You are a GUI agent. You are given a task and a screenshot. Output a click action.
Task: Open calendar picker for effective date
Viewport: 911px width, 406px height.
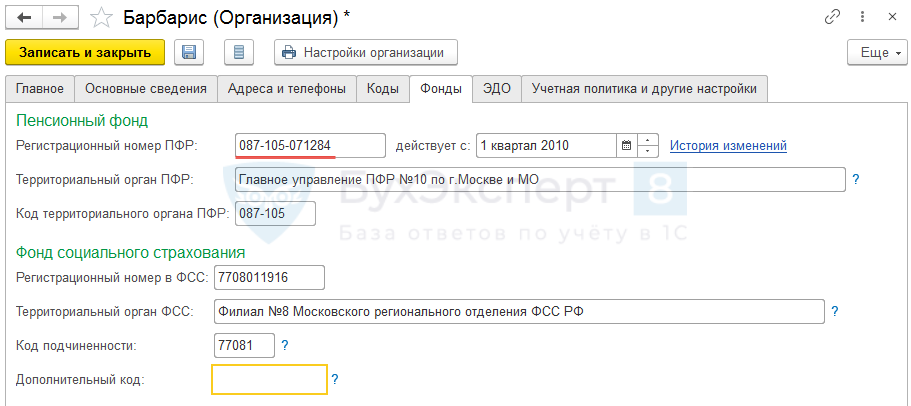coord(626,146)
